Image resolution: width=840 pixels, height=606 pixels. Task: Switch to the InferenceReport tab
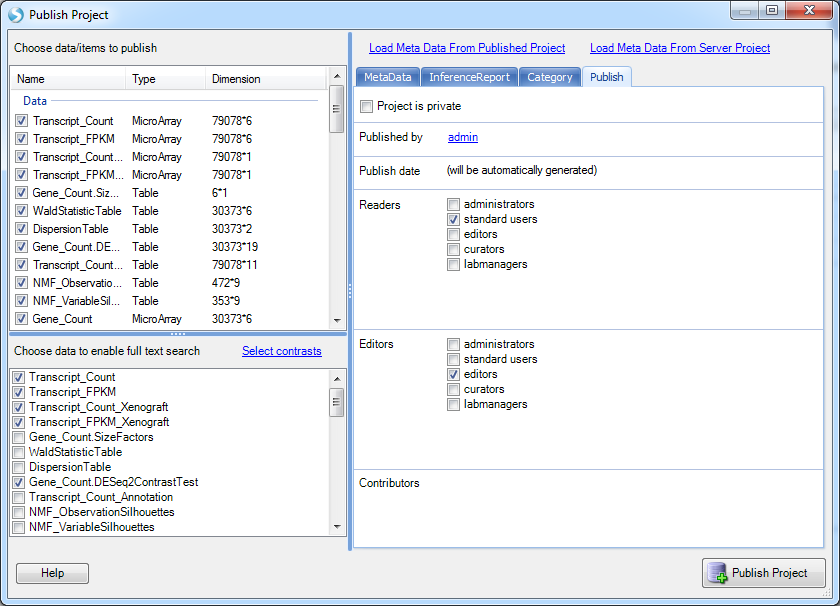pyautogui.click(x=469, y=77)
